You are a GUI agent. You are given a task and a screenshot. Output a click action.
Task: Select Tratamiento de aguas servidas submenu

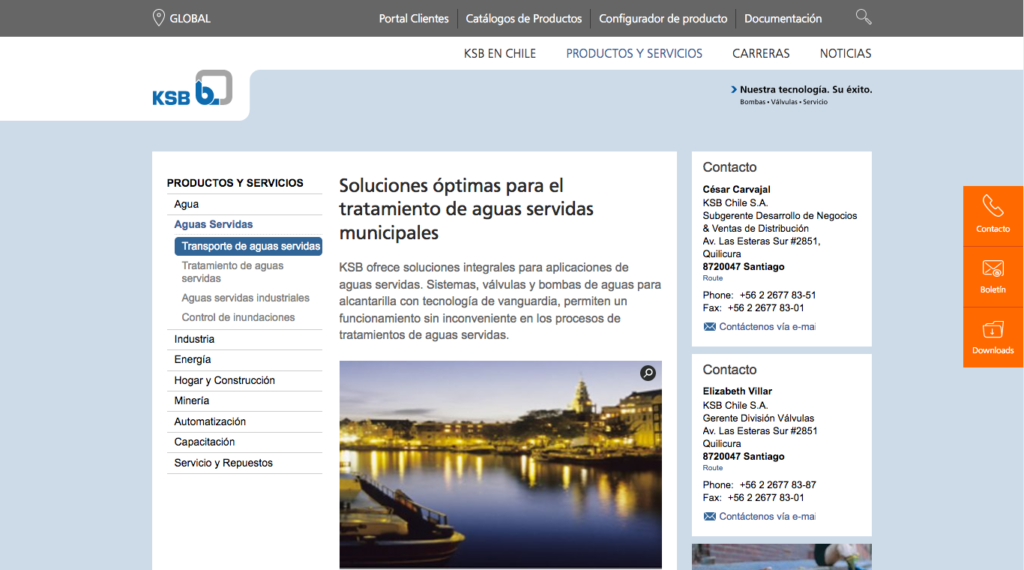(232, 272)
